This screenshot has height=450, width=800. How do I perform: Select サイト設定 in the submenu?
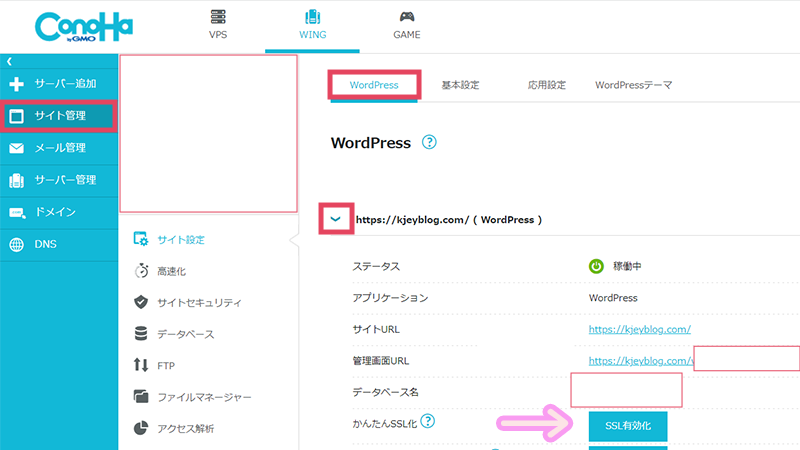(x=181, y=240)
